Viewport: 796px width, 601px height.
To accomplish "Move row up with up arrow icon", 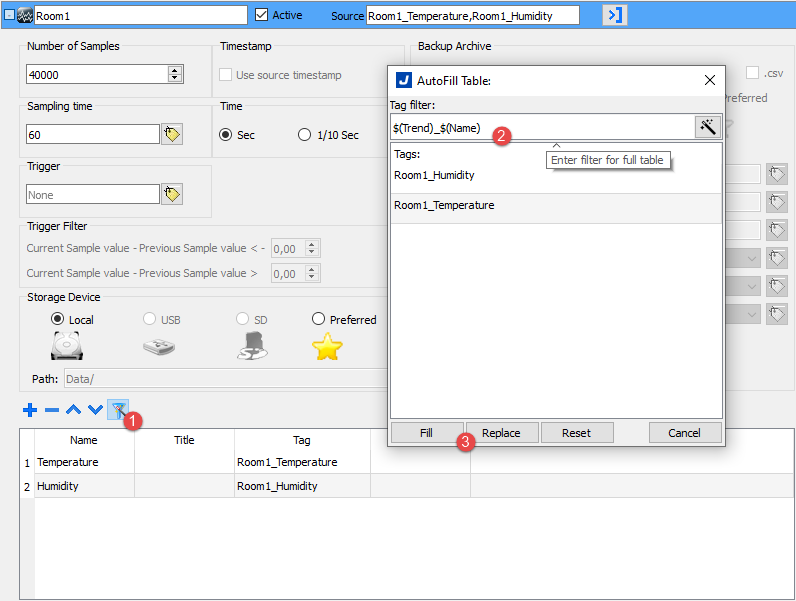I will (74, 409).
